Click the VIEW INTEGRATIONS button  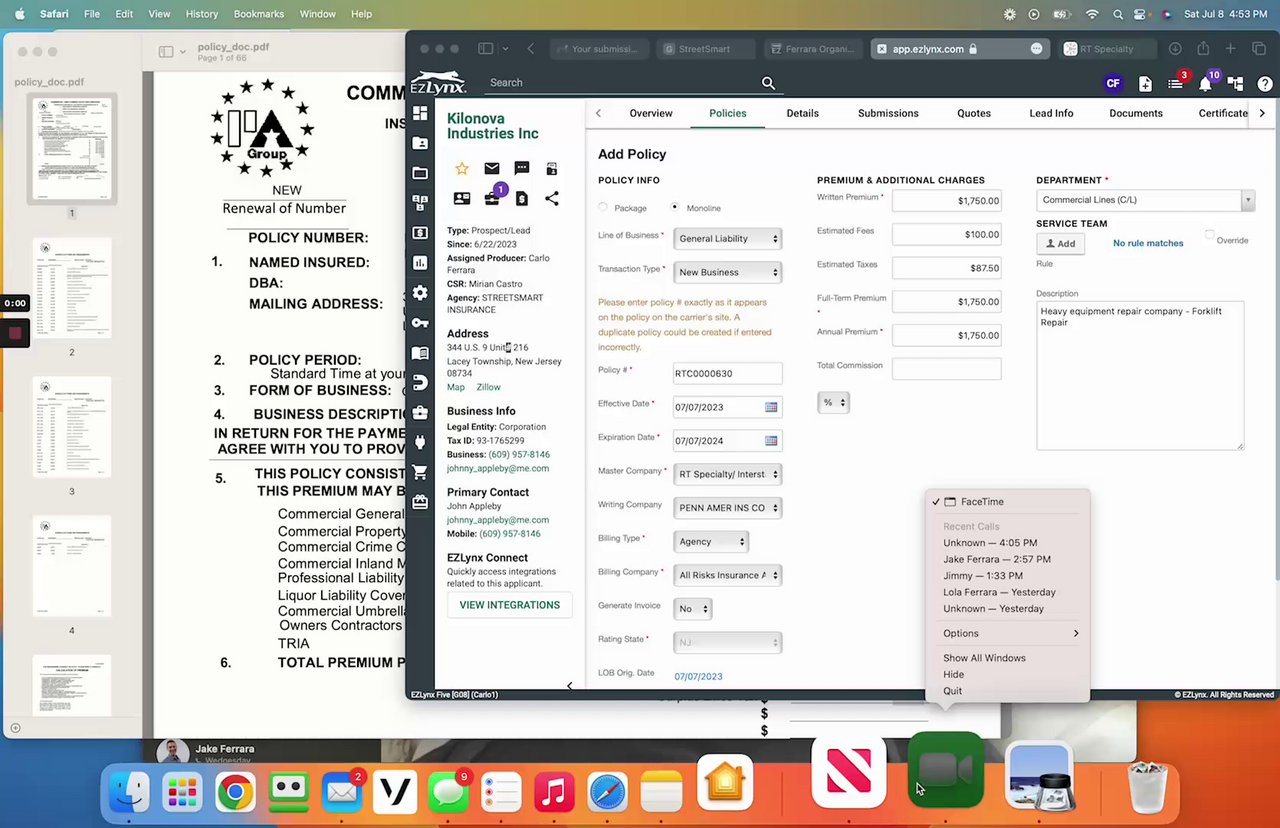pyautogui.click(x=509, y=605)
